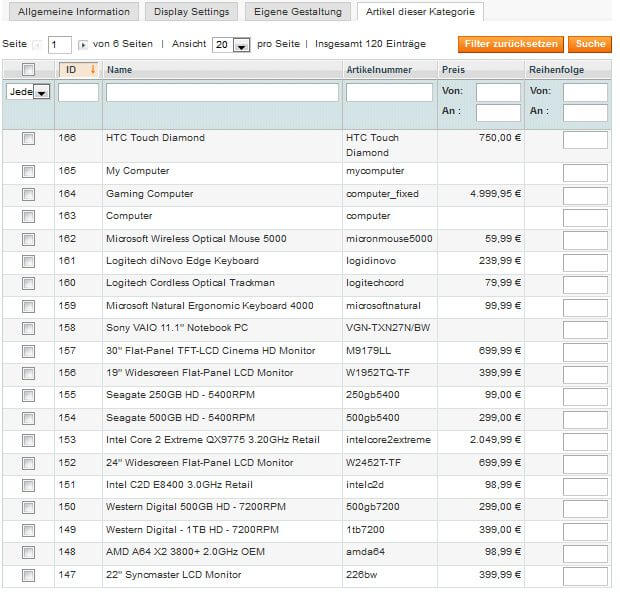Screen dimensions: 620x593
Task: Tick the 22" Syncmaster LCD Monitor checkbox
Action: coord(28,575)
